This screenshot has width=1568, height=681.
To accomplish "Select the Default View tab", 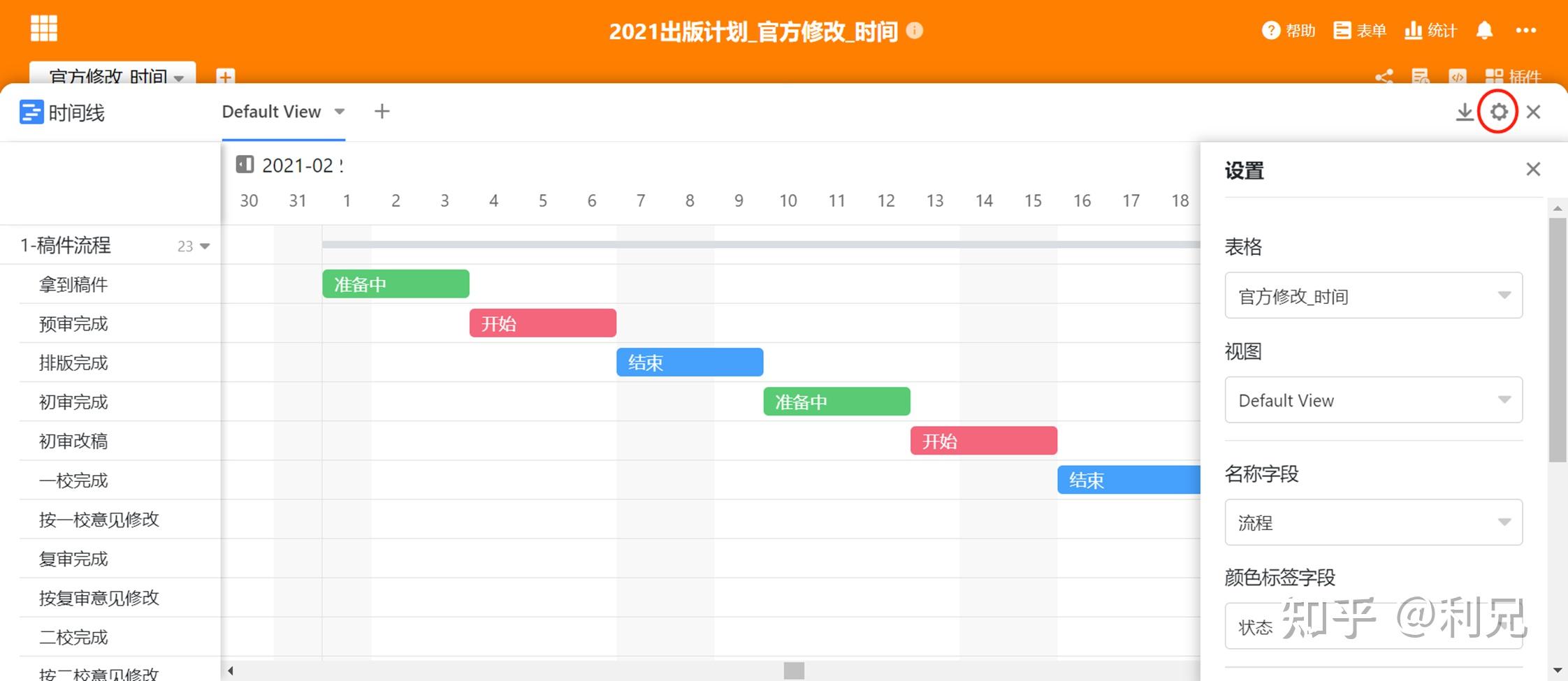I will 271,112.
